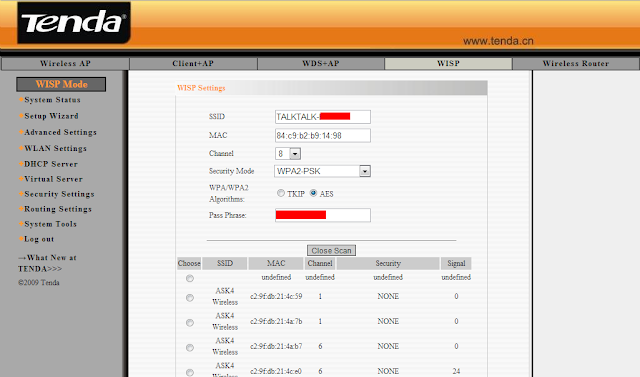
Task: Open the Client+AP tab
Action: [193, 64]
